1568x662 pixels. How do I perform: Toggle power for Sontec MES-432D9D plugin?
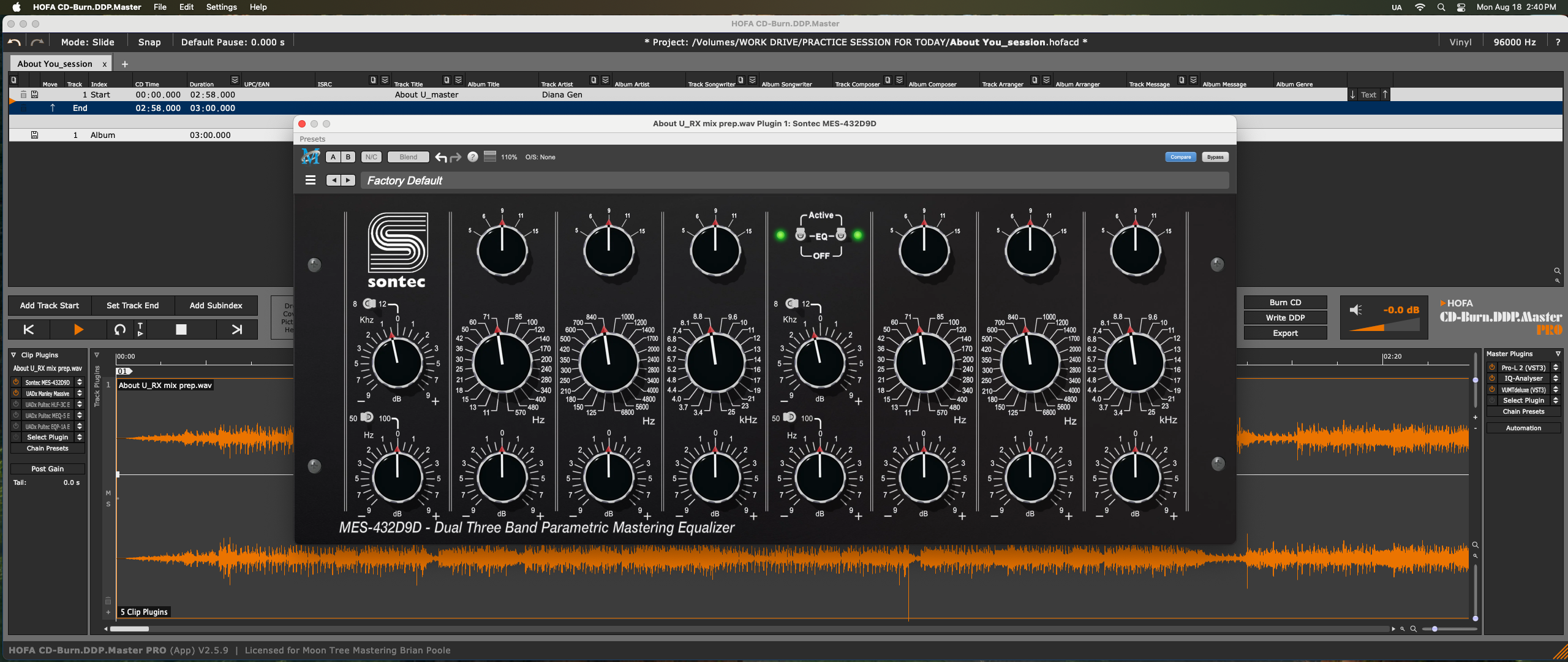16,382
